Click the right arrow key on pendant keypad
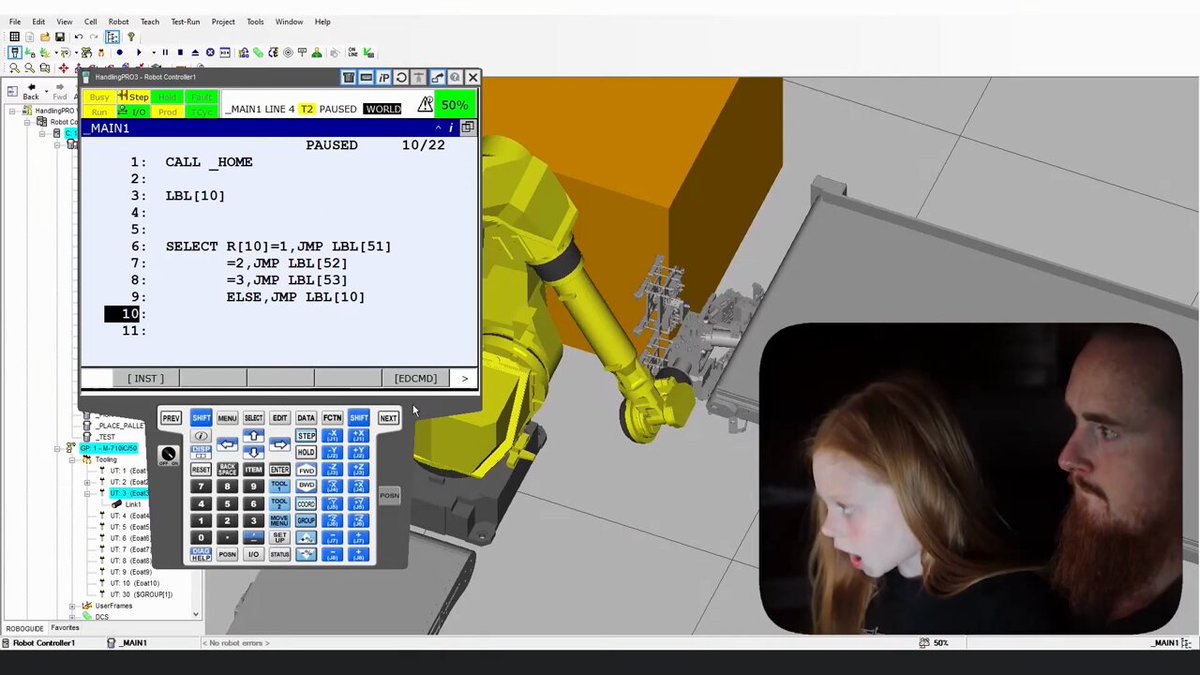This screenshot has width=1200, height=675. pyautogui.click(x=280, y=445)
